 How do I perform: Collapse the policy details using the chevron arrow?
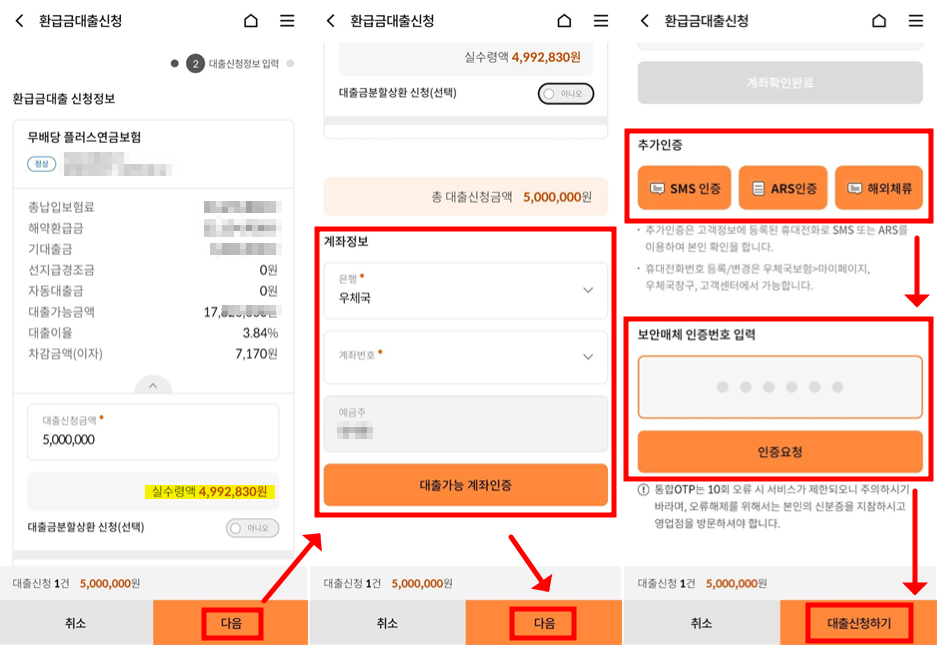(153, 384)
